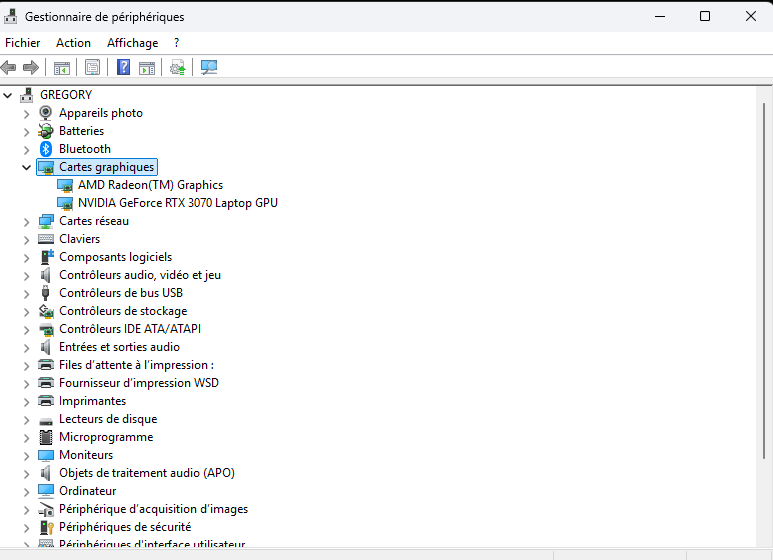Image resolution: width=773 pixels, height=560 pixels.
Task: Click the Composants logiciels icon
Action: tap(46, 257)
